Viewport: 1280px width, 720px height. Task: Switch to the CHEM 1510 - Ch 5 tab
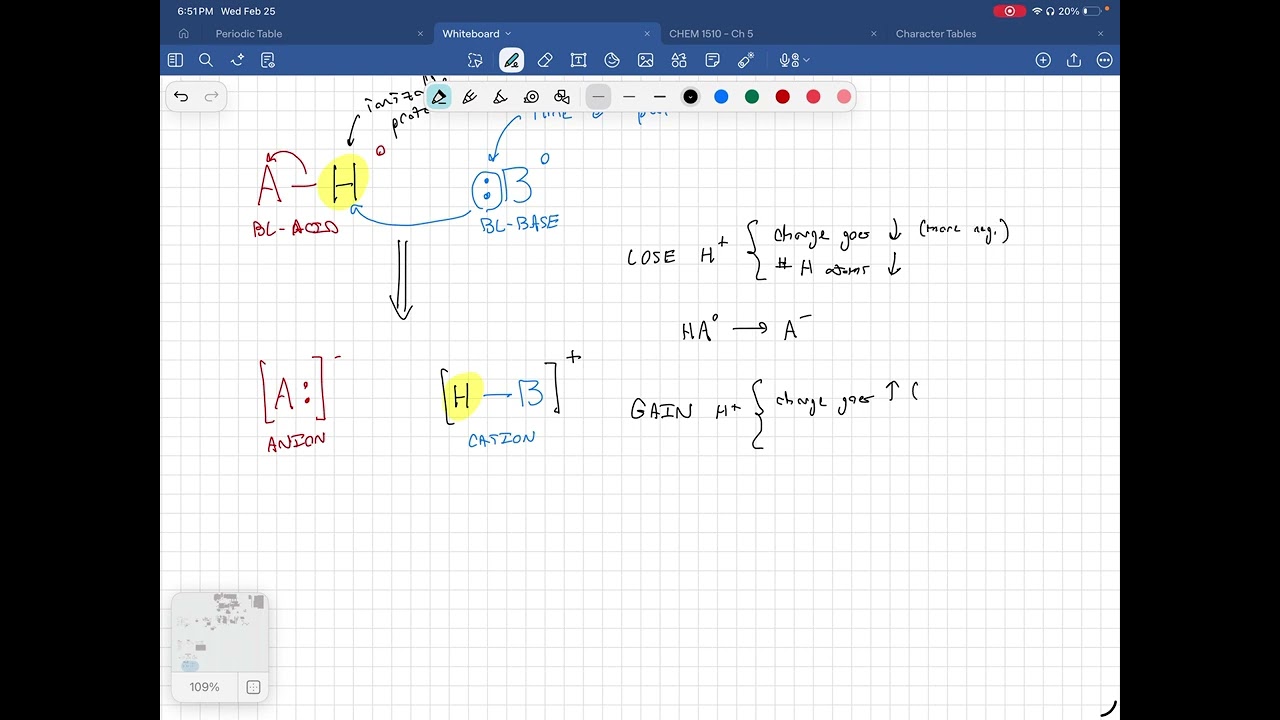[711, 34]
